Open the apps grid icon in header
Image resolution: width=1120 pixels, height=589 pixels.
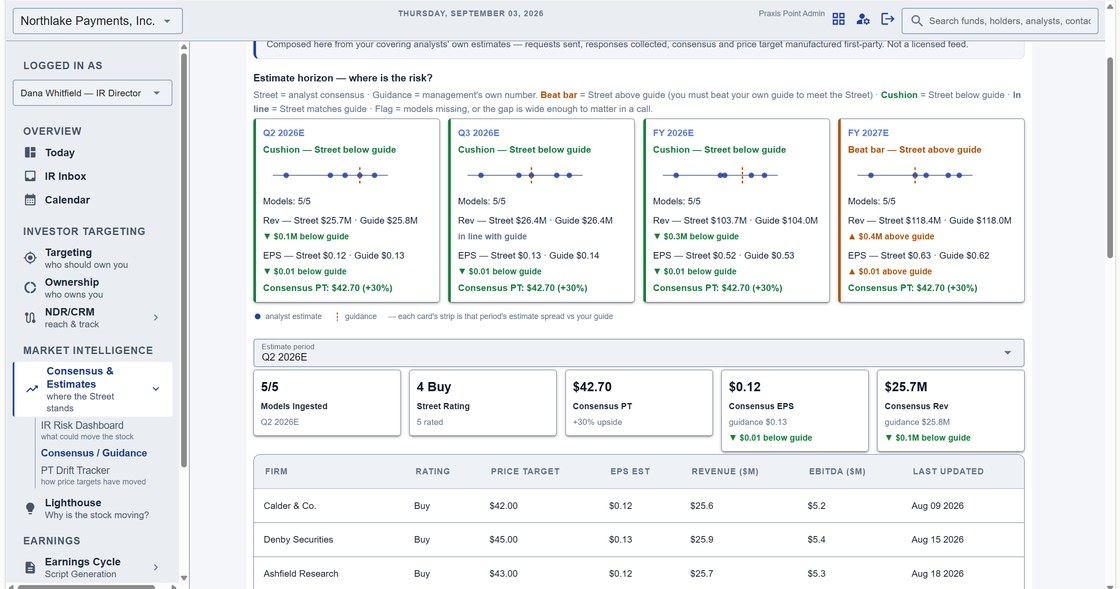point(839,19)
